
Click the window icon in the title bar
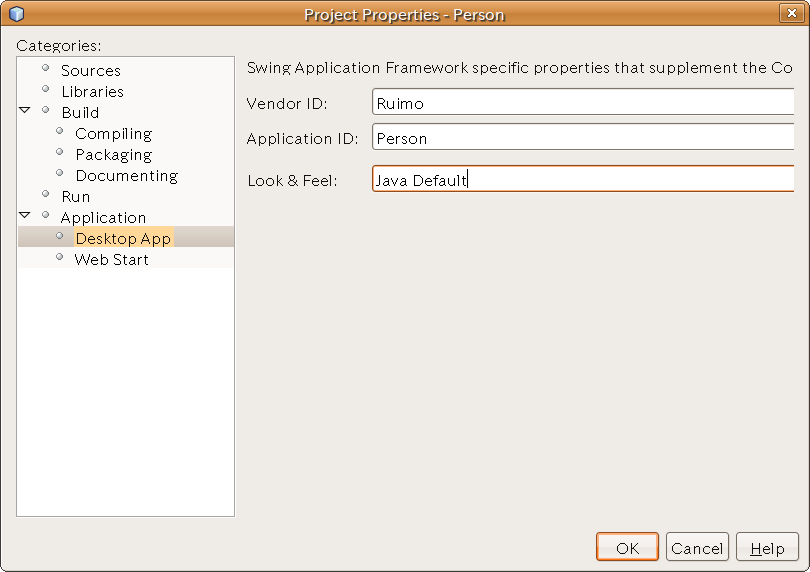pyautogui.click(x=15, y=14)
